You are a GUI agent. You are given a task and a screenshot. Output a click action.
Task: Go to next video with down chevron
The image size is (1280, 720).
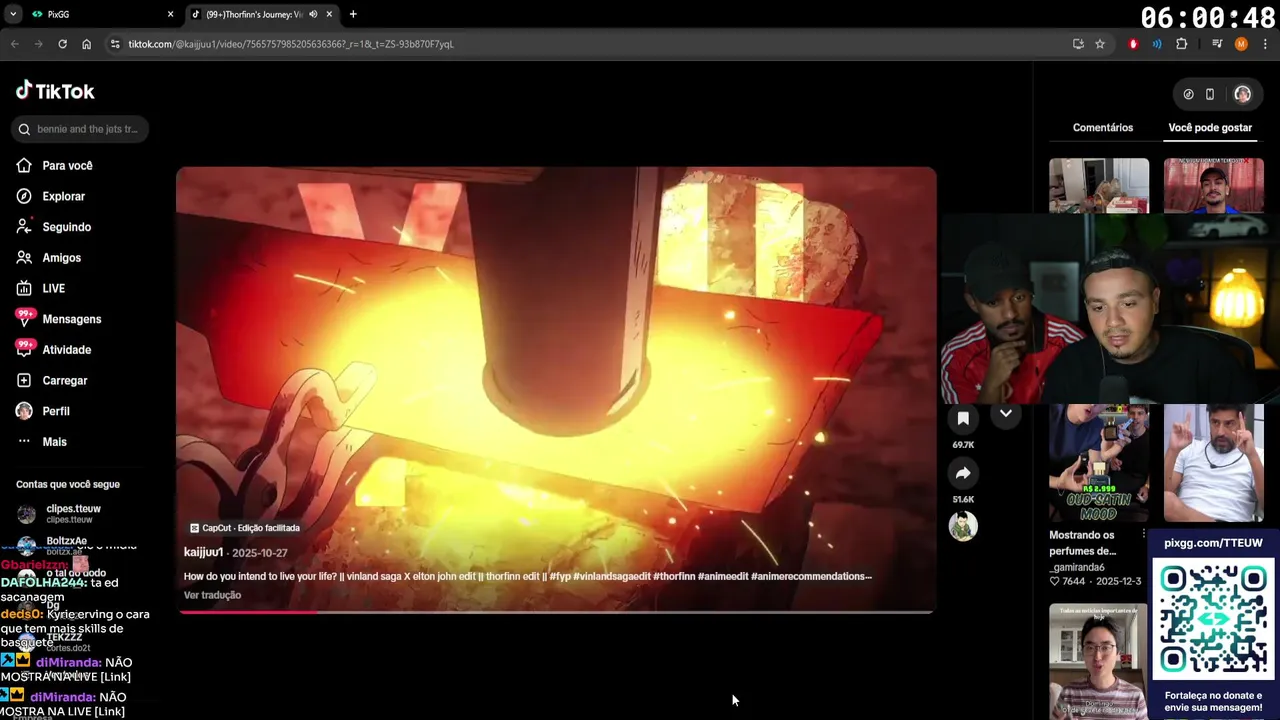click(x=1005, y=413)
